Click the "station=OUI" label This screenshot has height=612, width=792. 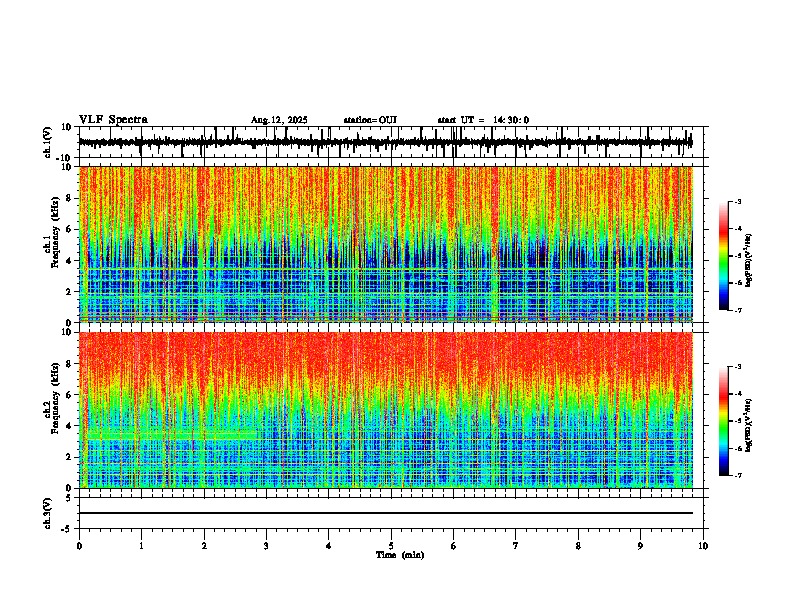pyautogui.click(x=370, y=120)
